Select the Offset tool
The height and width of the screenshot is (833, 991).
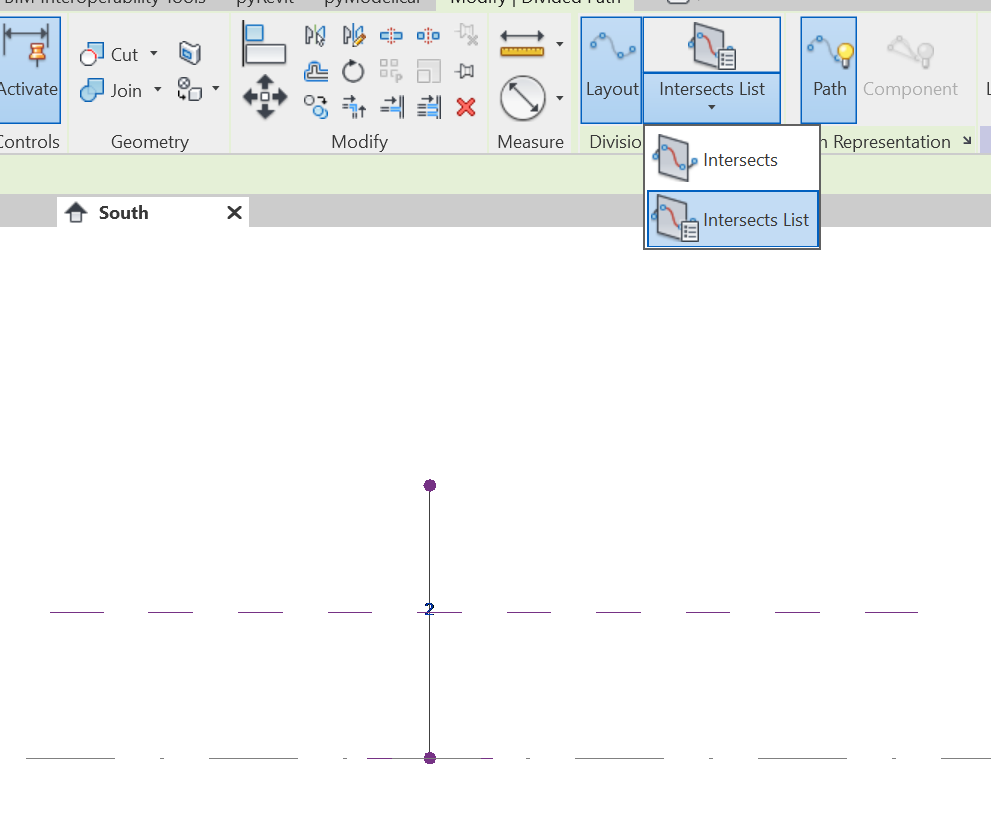(315, 71)
